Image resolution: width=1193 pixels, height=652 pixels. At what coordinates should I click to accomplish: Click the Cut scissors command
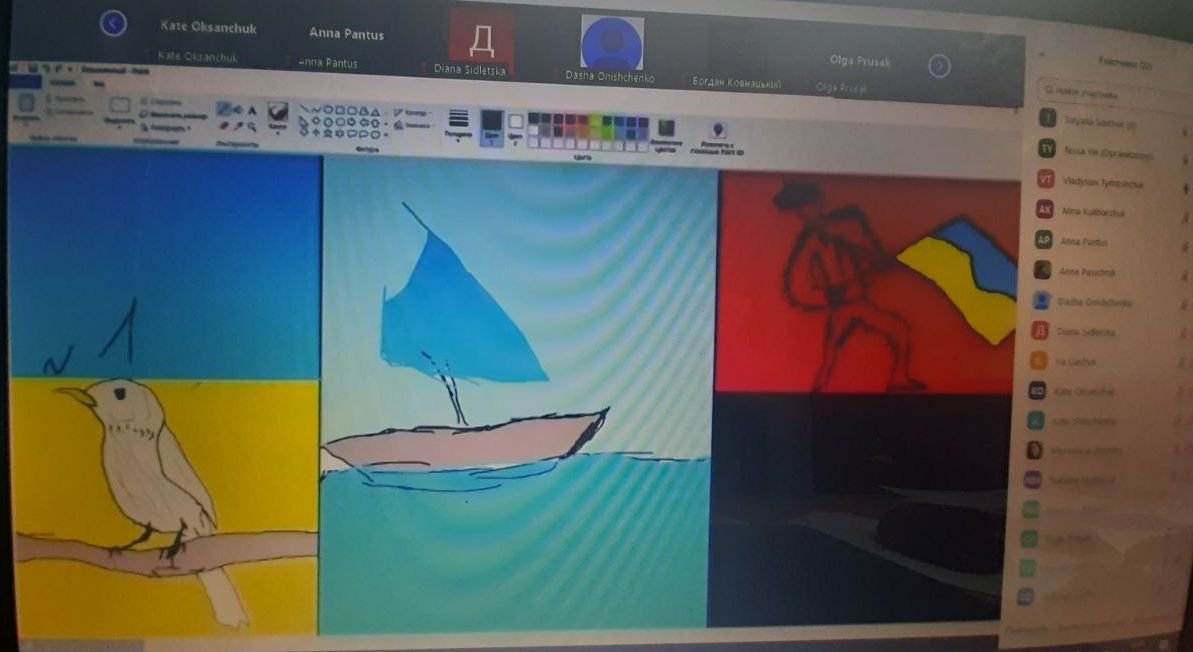65,98
